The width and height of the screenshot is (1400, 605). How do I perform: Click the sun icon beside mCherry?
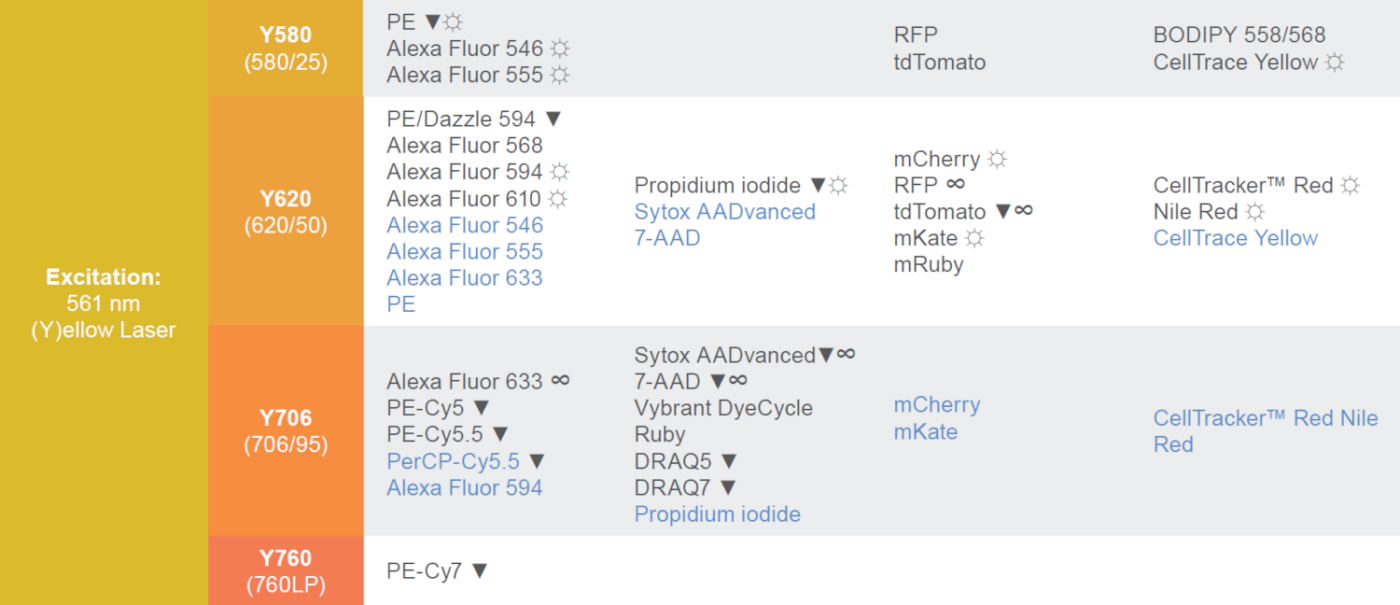997,159
